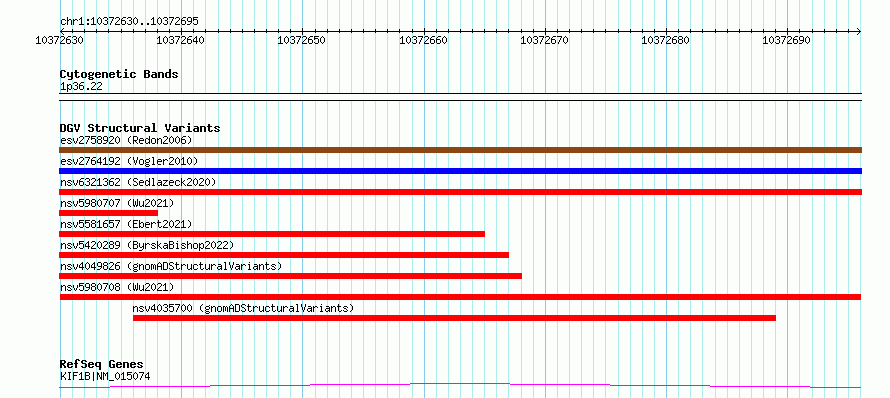Click the RefSeq Genes track heading
The width and height of the screenshot is (890, 398).
pyautogui.click(x=102, y=365)
